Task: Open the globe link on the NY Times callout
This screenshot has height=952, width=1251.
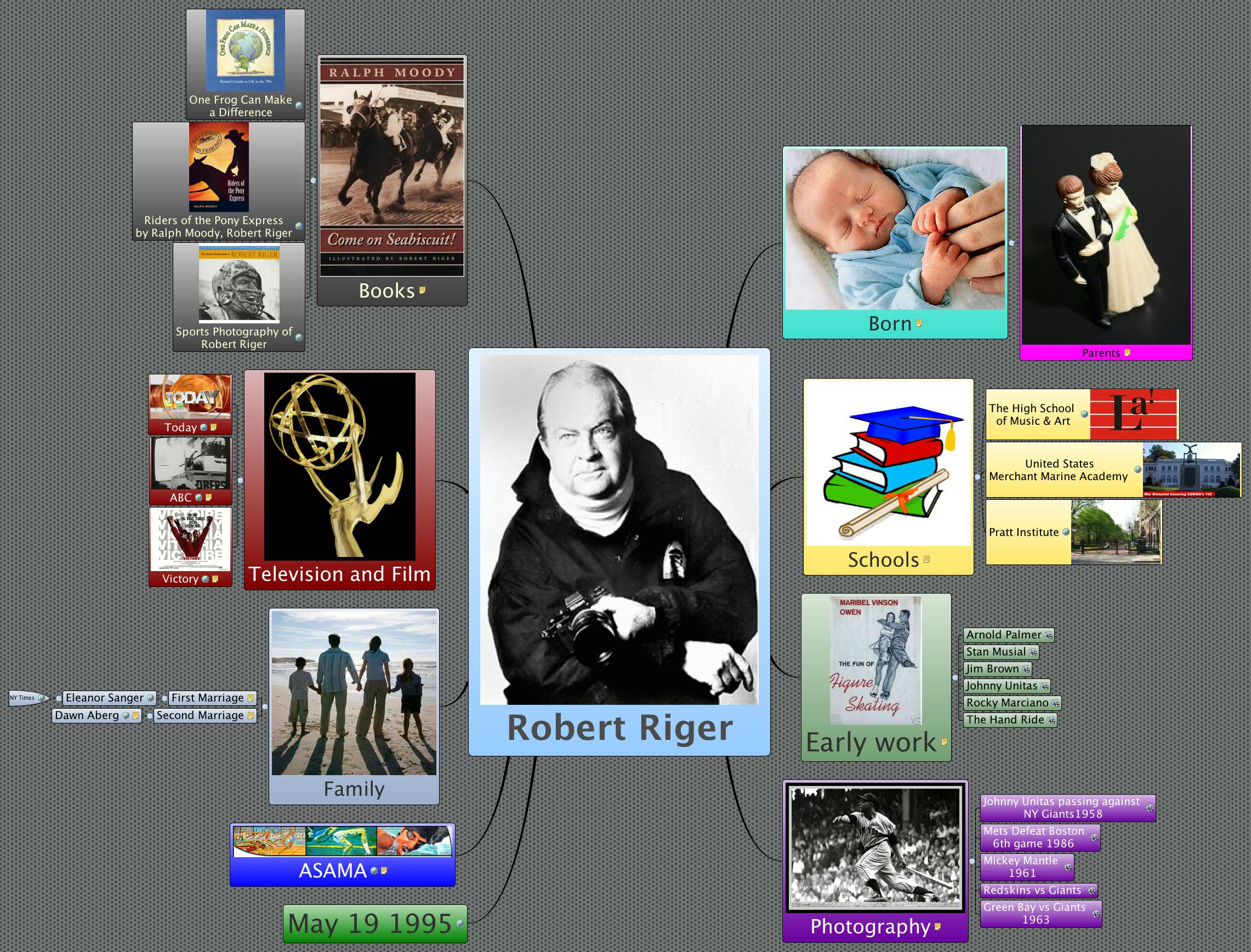Action: click(x=41, y=698)
